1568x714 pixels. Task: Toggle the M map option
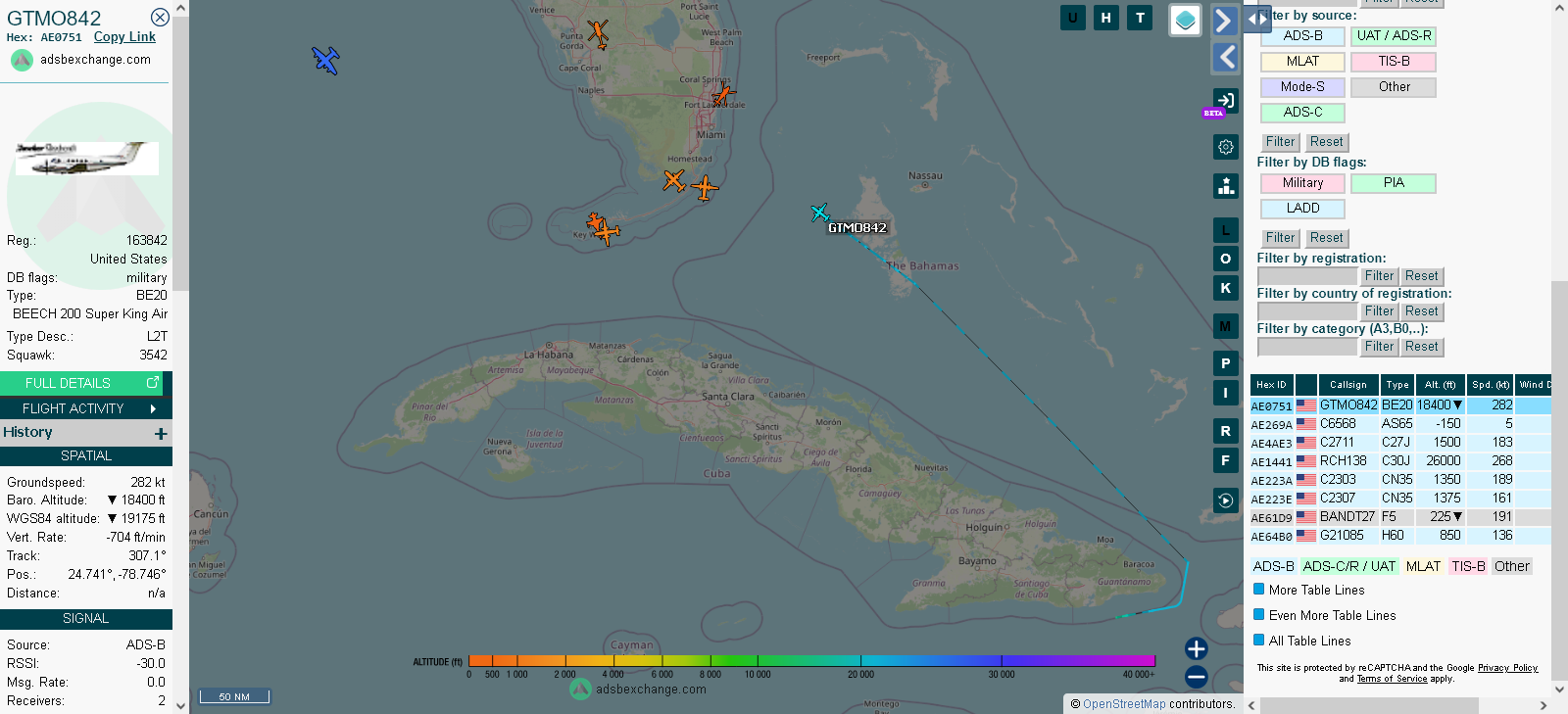tap(1225, 326)
